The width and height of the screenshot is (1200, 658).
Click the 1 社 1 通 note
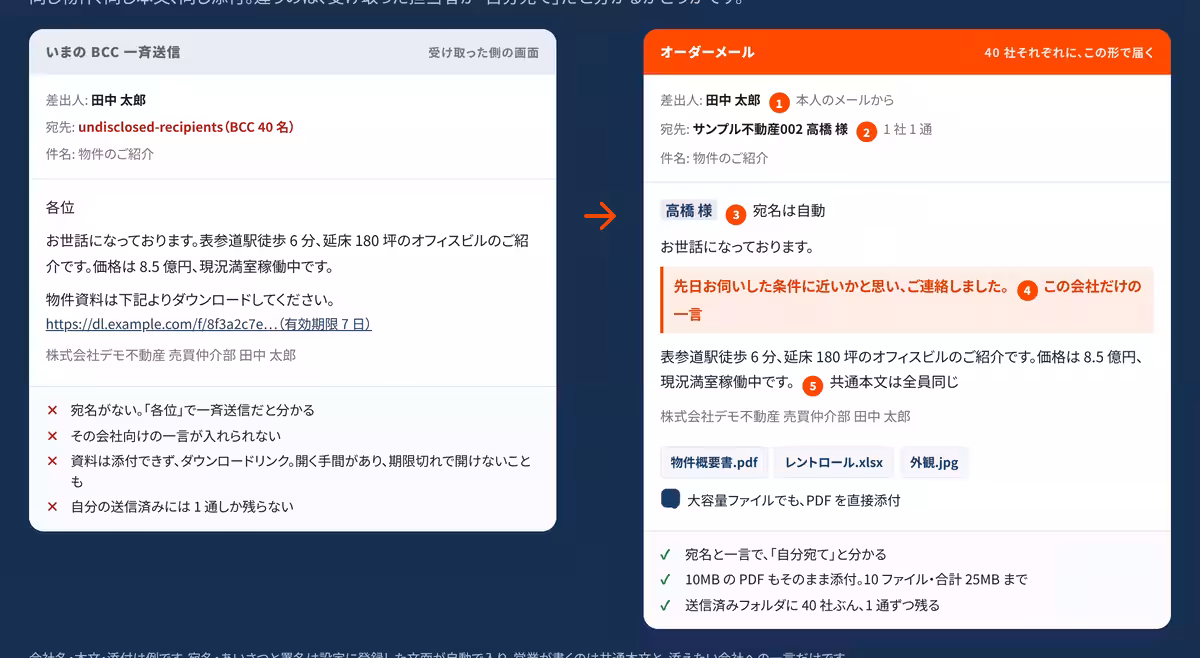pyautogui.click(x=908, y=129)
